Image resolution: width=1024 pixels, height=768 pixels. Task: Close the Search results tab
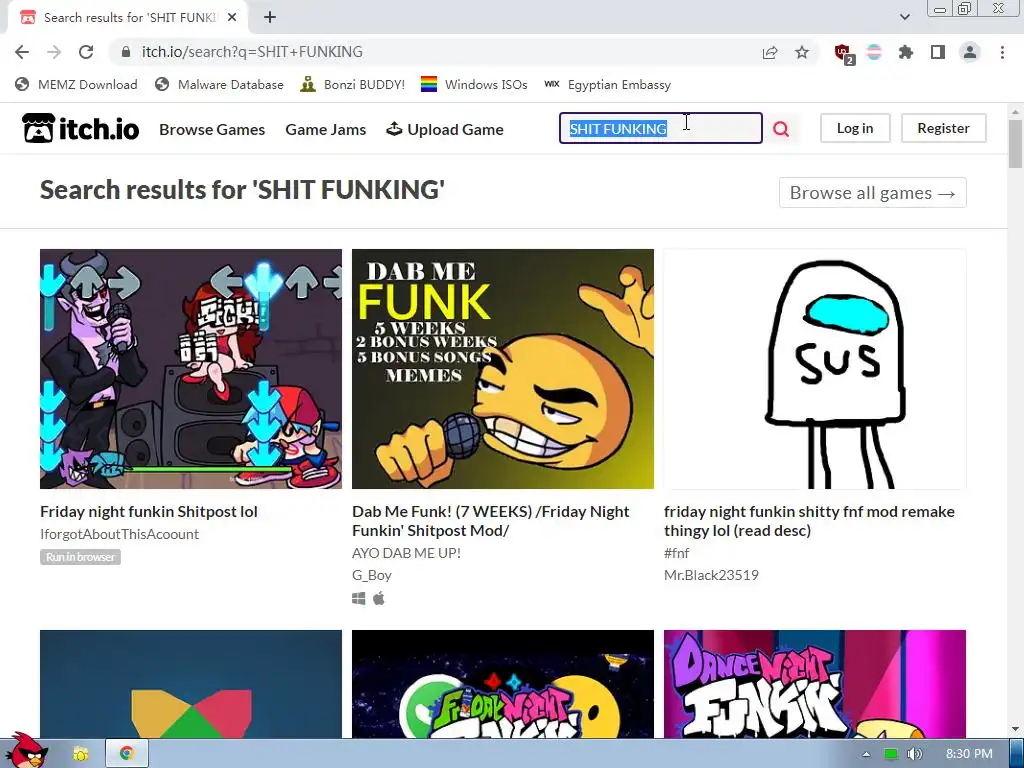click(x=232, y=18)
